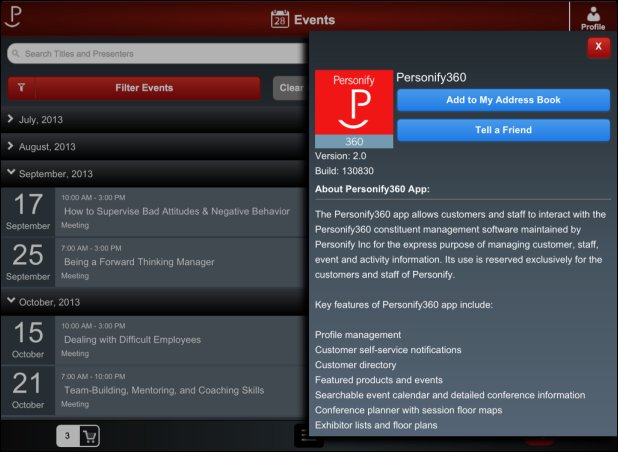Image resolution: width=618 pixels, height=452 pixels.
Task: Click Version: 2.0 text
Action: [341, 156]
